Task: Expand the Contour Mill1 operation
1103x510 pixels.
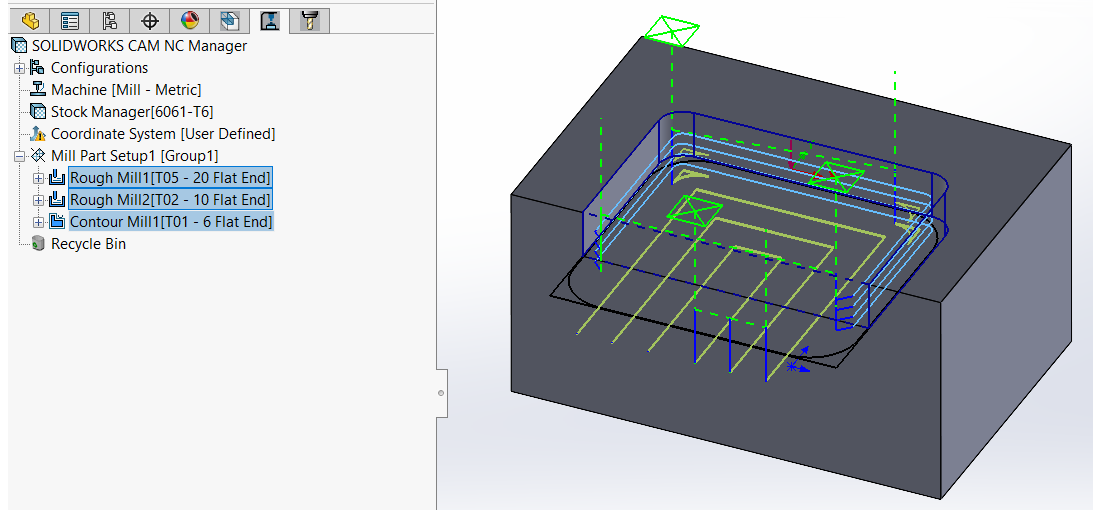Action: 39,222
